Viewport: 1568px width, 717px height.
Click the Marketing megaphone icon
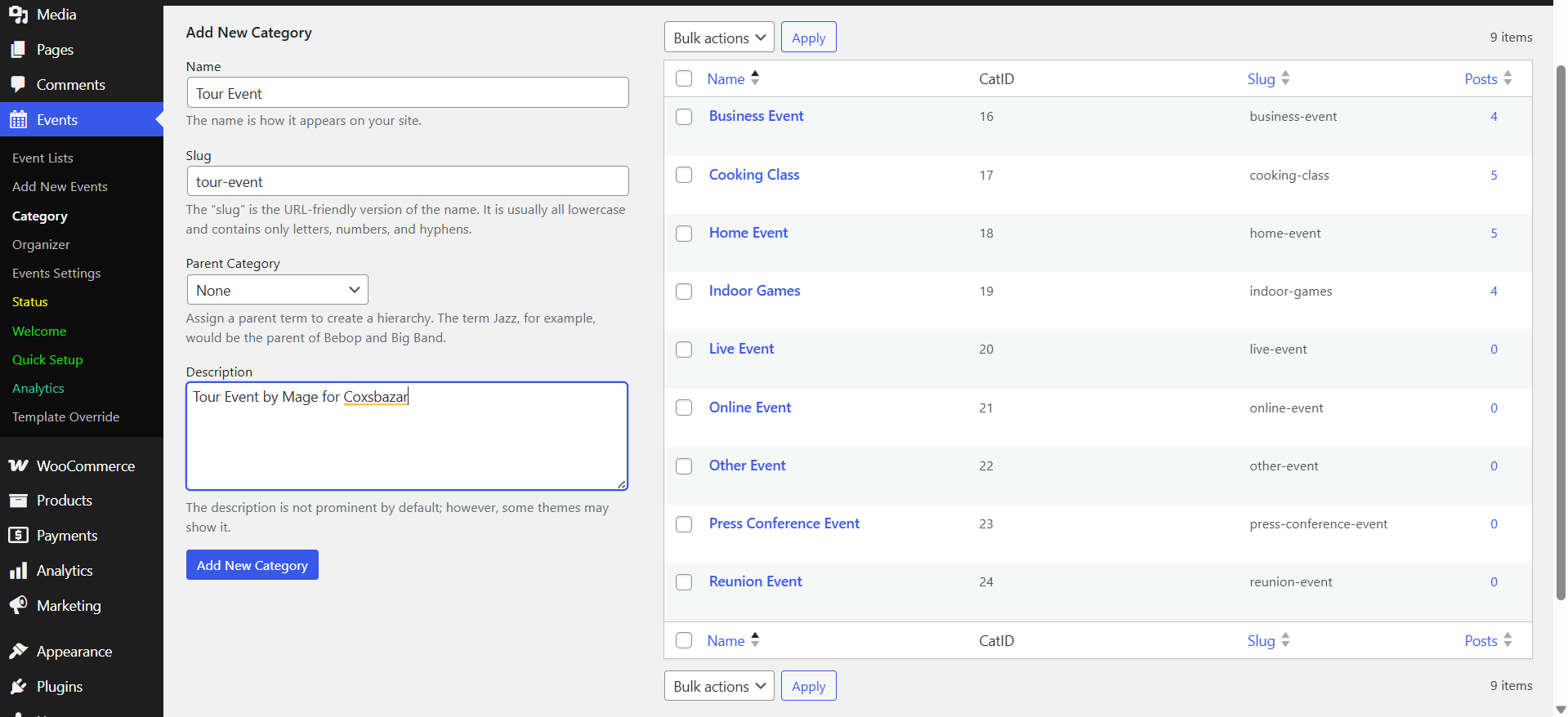coord(18,606)
